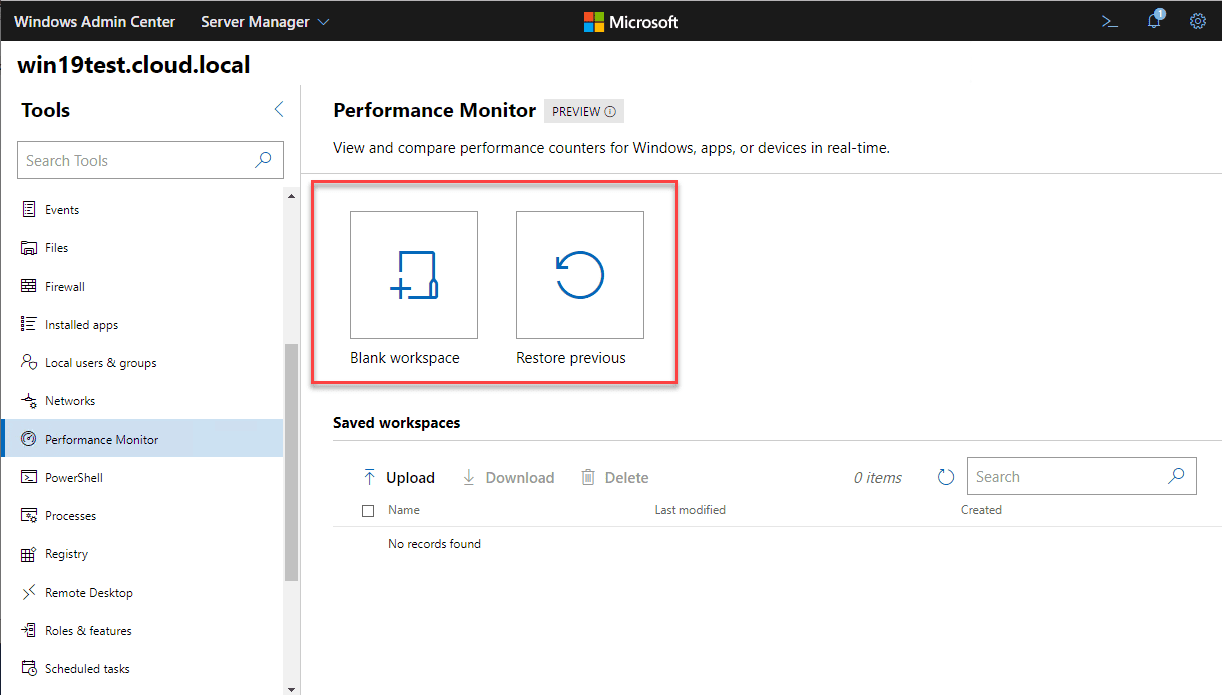
Task: Open Remote Desktop tool
Action: [x=88, y=593]
